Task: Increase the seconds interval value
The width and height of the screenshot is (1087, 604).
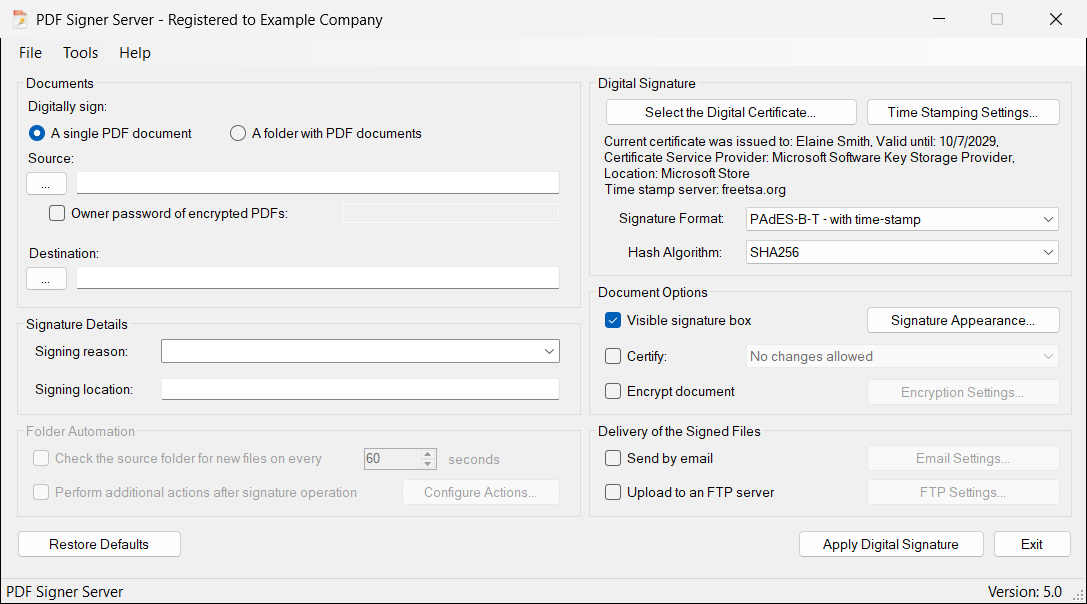Action: (428, 454)
